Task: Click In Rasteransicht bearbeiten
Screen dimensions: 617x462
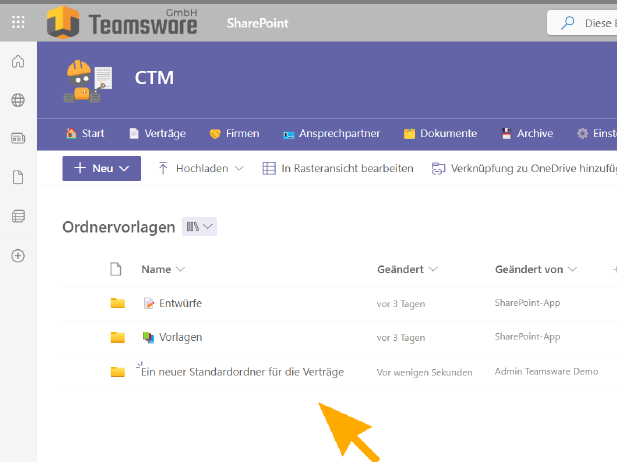Action: [337, 169]
